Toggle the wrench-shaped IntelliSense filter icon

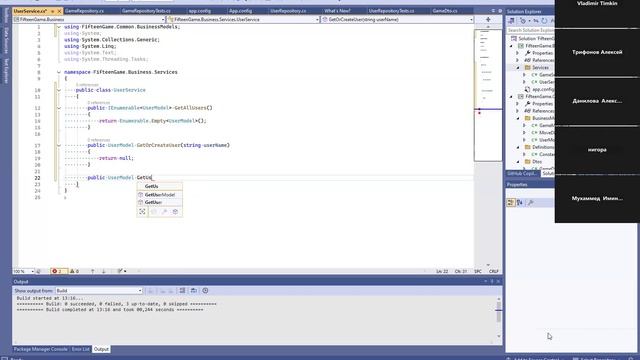click(164, 211)
